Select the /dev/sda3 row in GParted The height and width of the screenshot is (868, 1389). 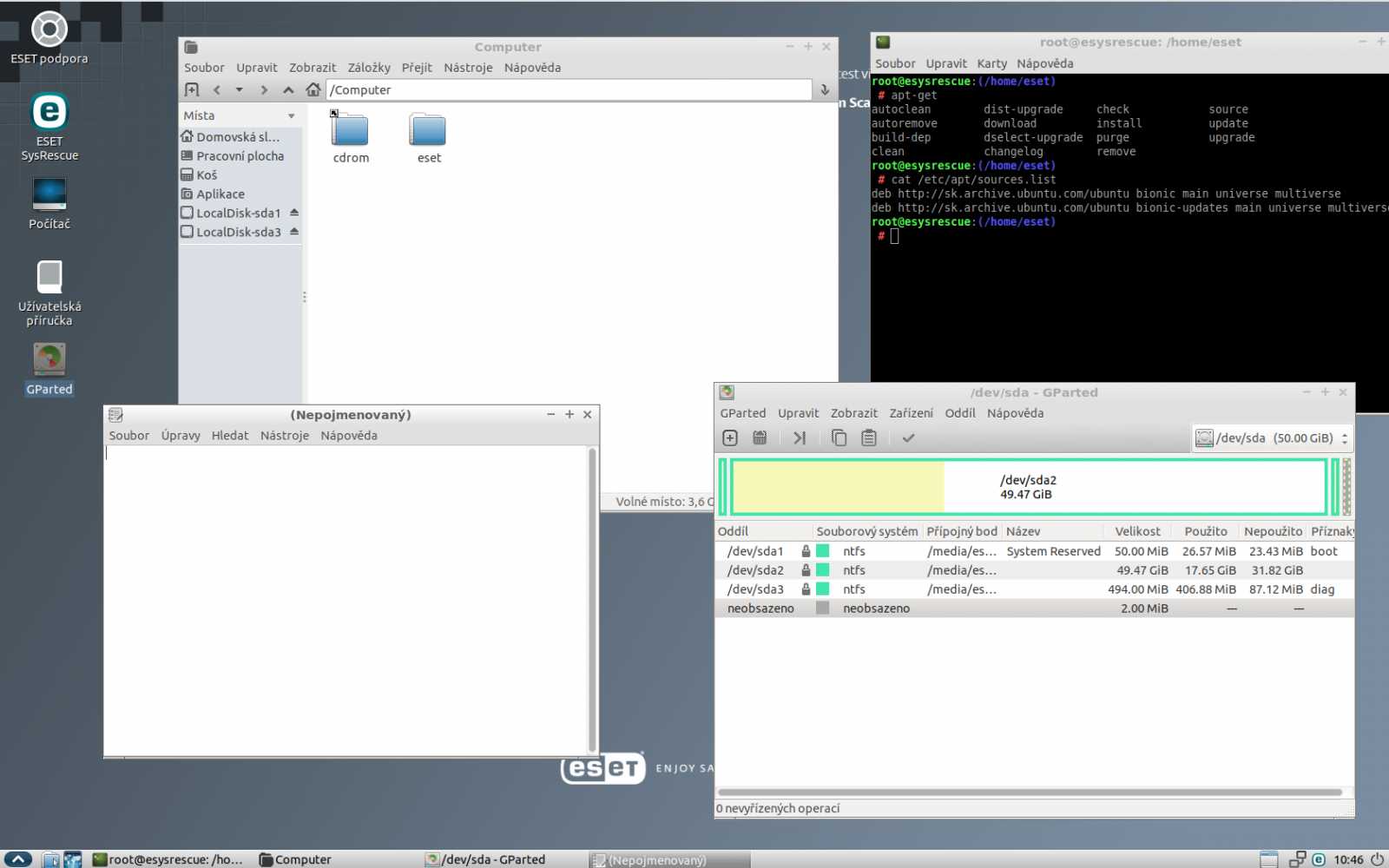(1034, 589)
